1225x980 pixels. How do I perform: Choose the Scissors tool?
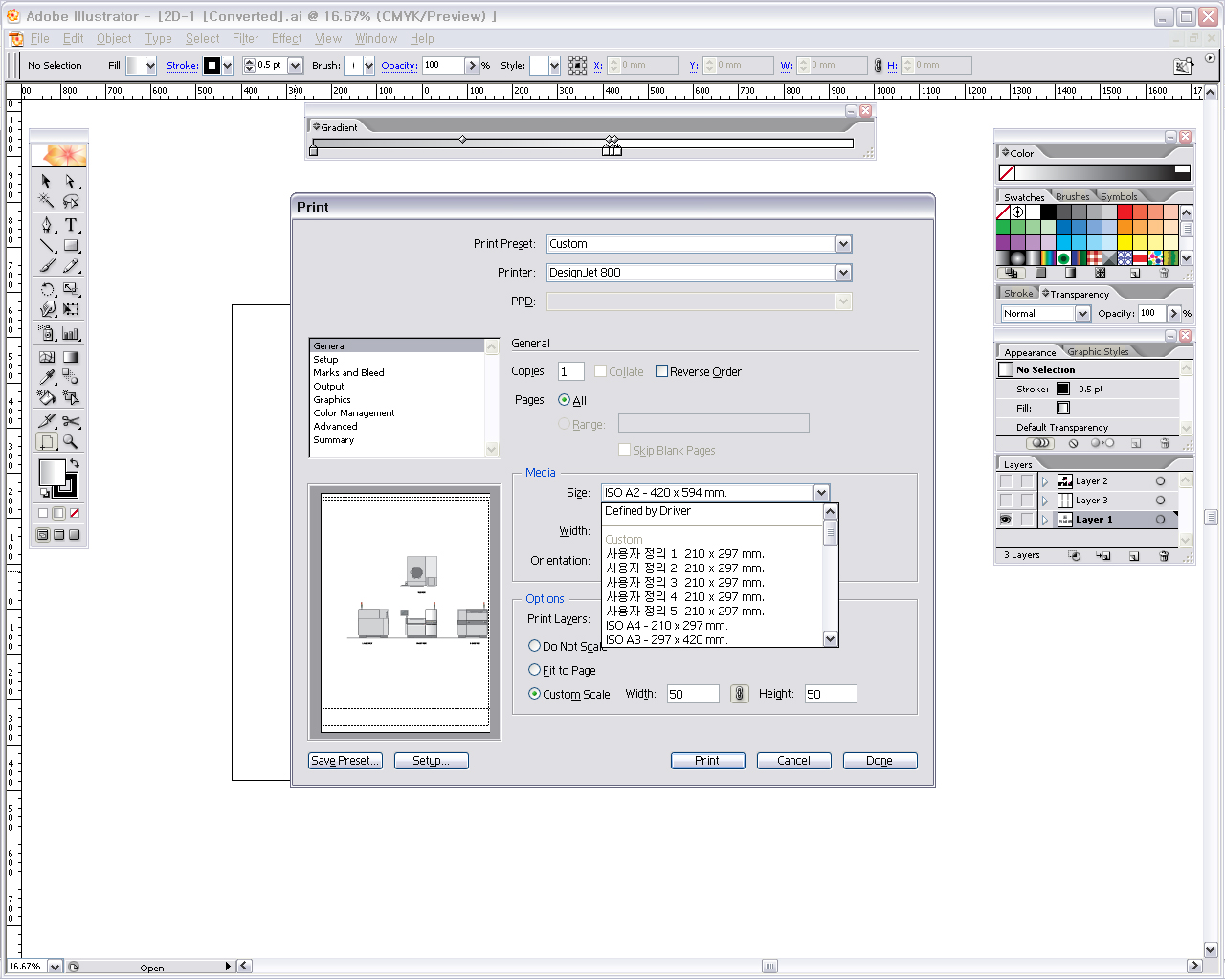click(x=71, y=421)
